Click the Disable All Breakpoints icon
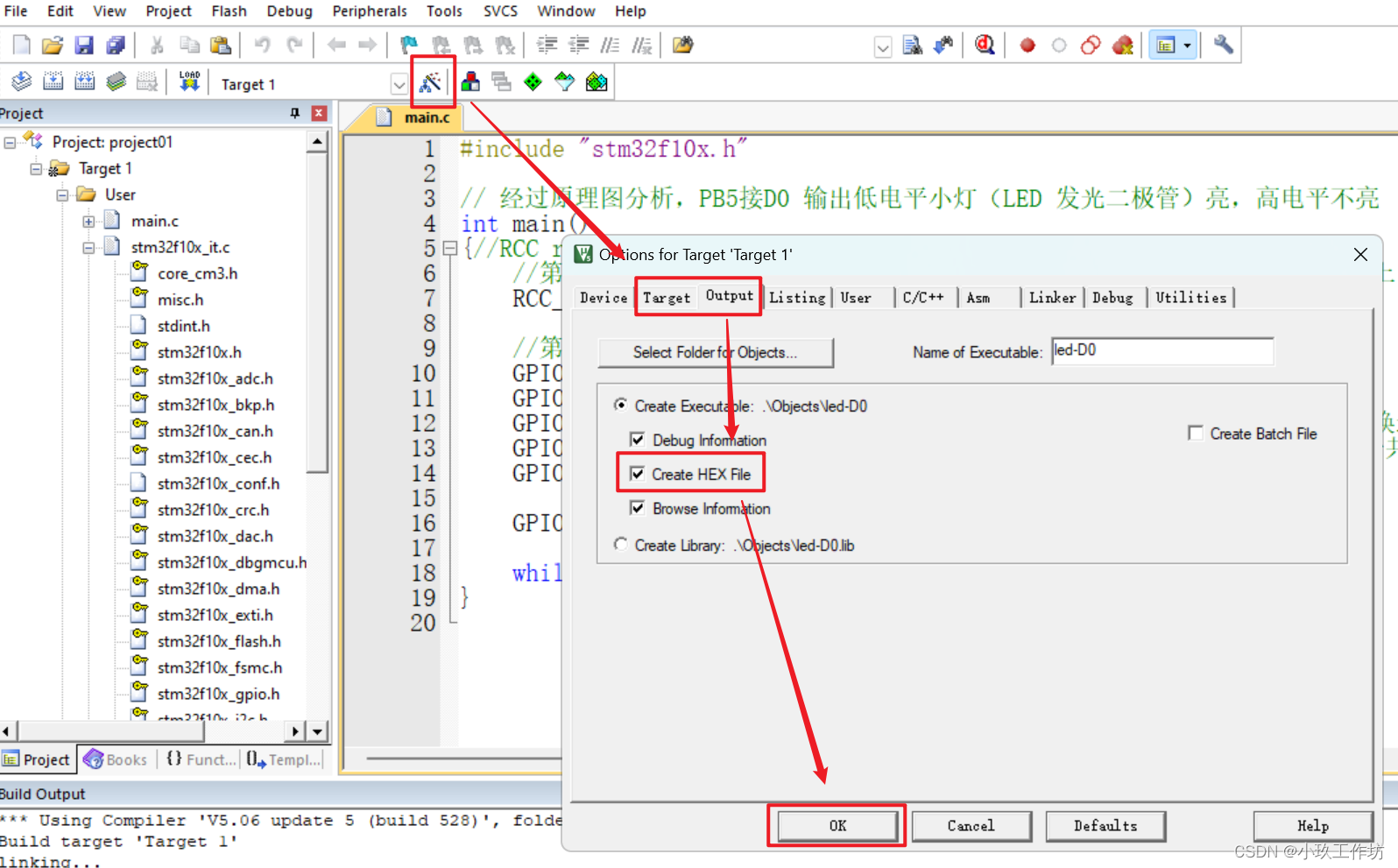The width and height of the screenshot is (1398, 868). coord(1091,45)
